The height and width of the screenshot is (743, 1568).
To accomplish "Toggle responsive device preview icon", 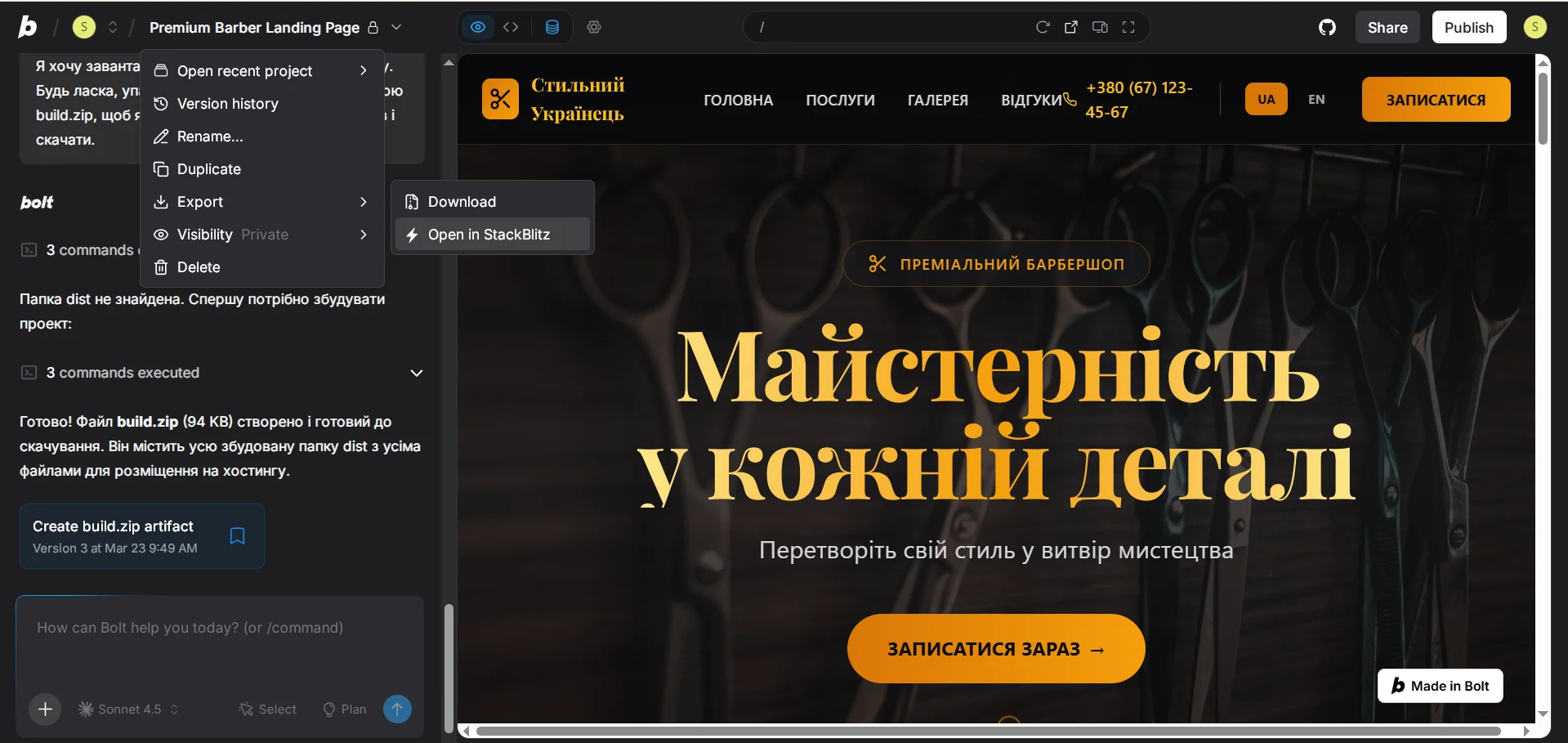I will (1100, 27).
